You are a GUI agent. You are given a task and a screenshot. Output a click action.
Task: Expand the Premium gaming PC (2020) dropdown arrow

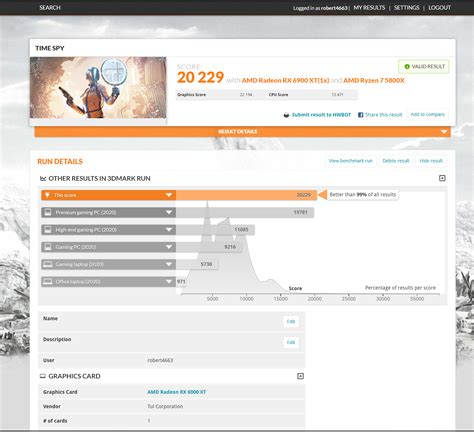tap(169, 212)
